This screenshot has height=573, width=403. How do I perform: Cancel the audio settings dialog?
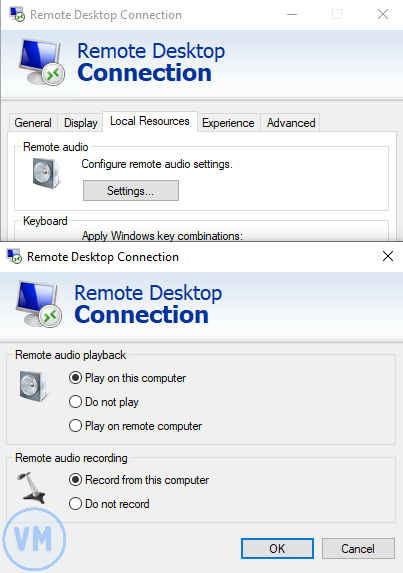pos(358,548)
